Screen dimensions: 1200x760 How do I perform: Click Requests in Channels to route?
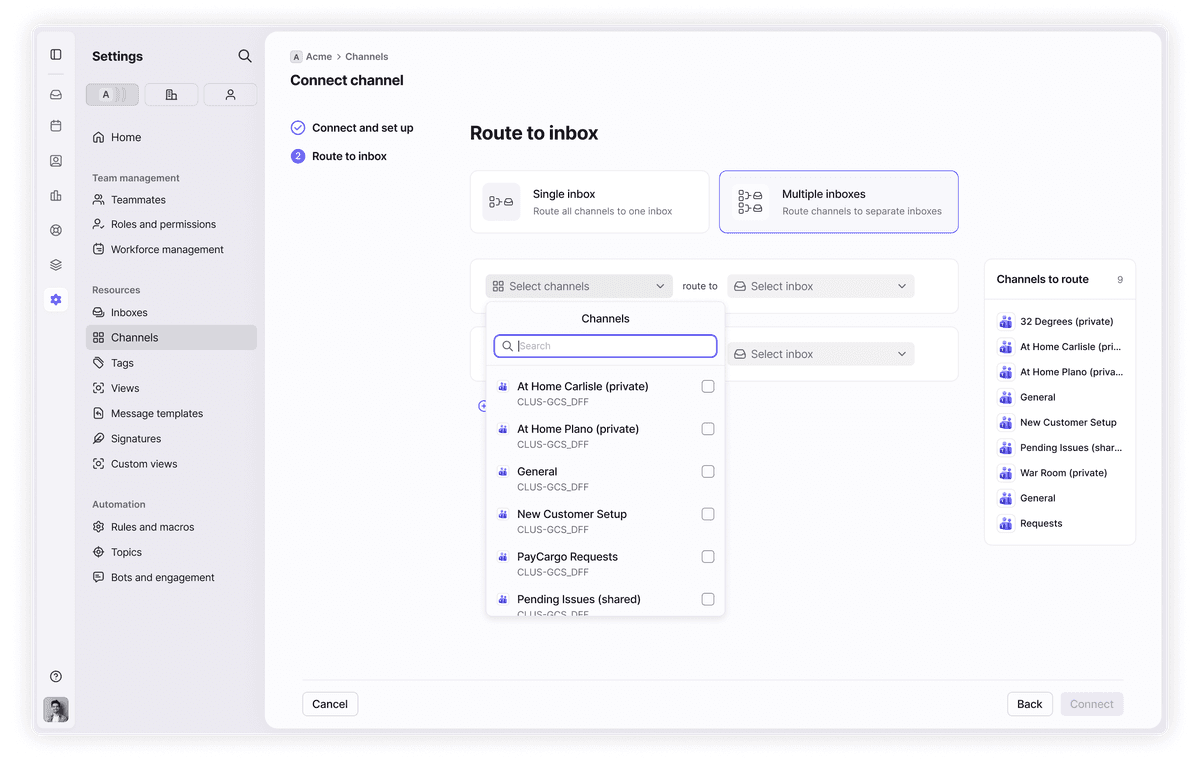point(1060,523)
